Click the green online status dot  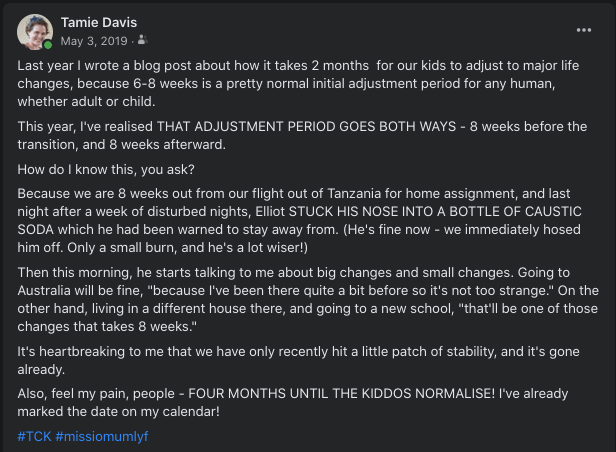[x=46, y=45]
